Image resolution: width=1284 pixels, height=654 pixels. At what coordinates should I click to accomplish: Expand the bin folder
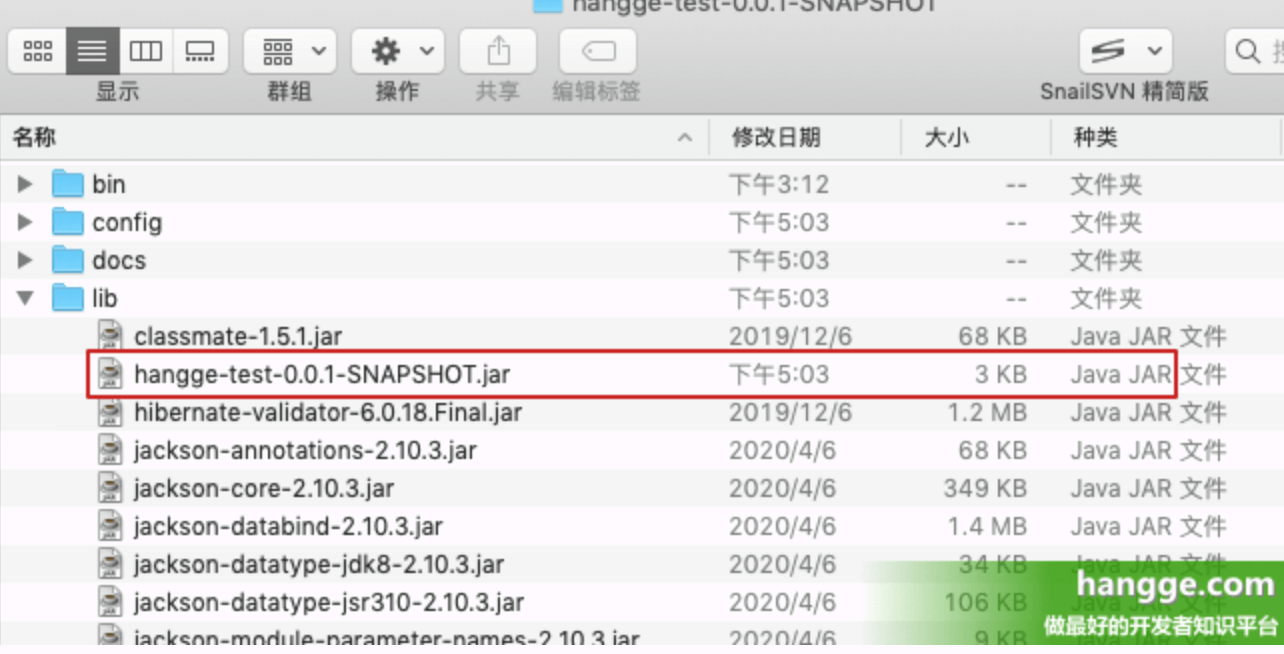[x=24, y=183]
